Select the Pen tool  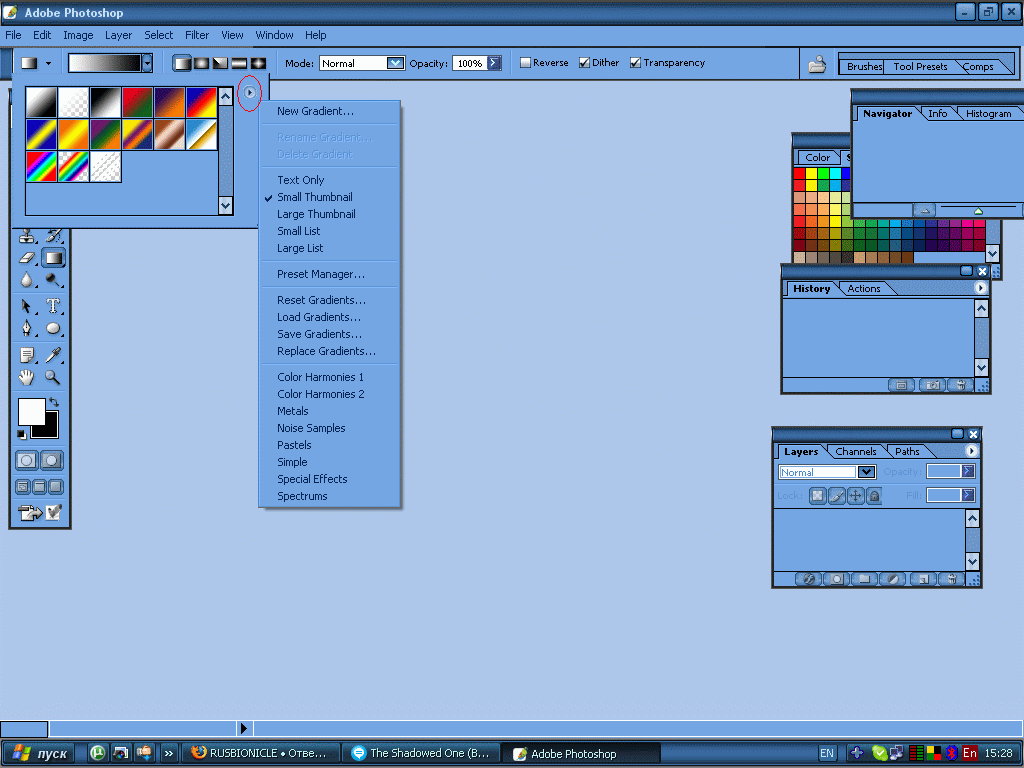(x=26, y=328)
